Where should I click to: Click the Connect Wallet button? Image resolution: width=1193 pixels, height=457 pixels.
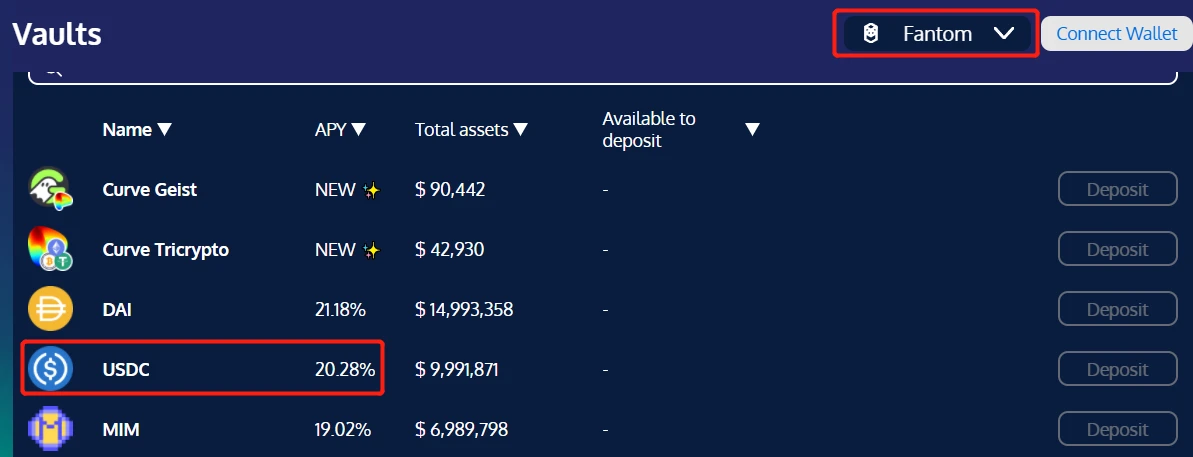tap(1117, 33)
